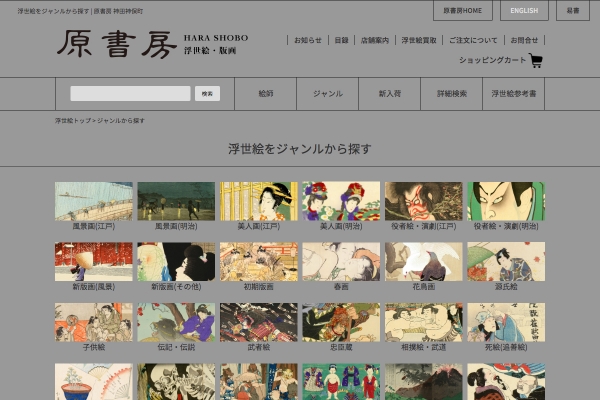
Task: Open the erupting volcano thumbnail in bottom row
Action: [424, 382]
